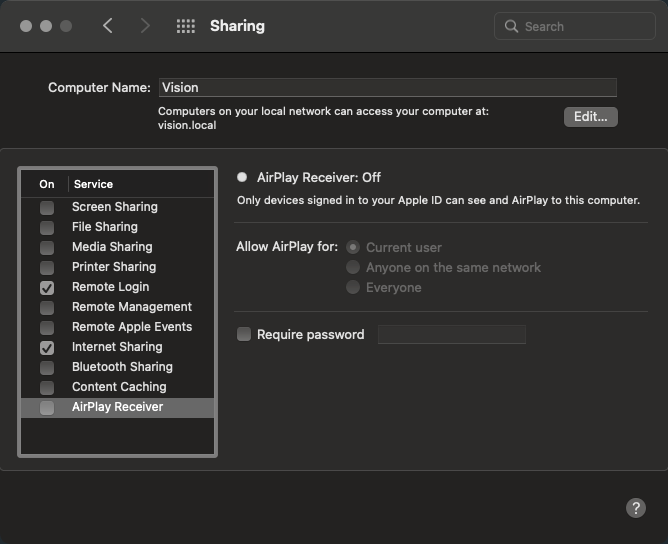Select Anyone on the same network

point(353,267)
